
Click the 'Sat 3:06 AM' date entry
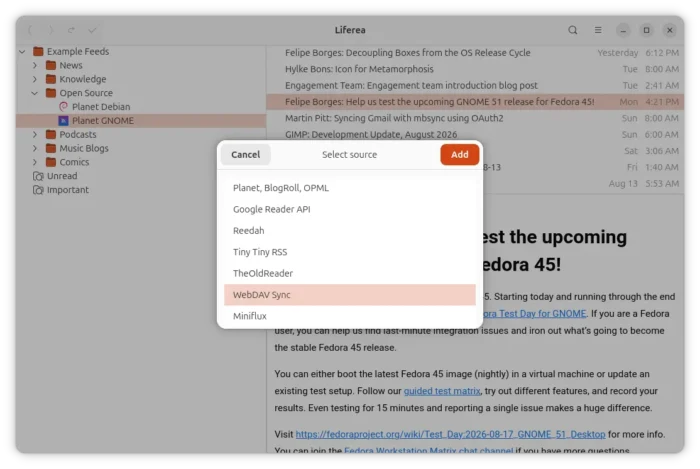click(651, 151)
